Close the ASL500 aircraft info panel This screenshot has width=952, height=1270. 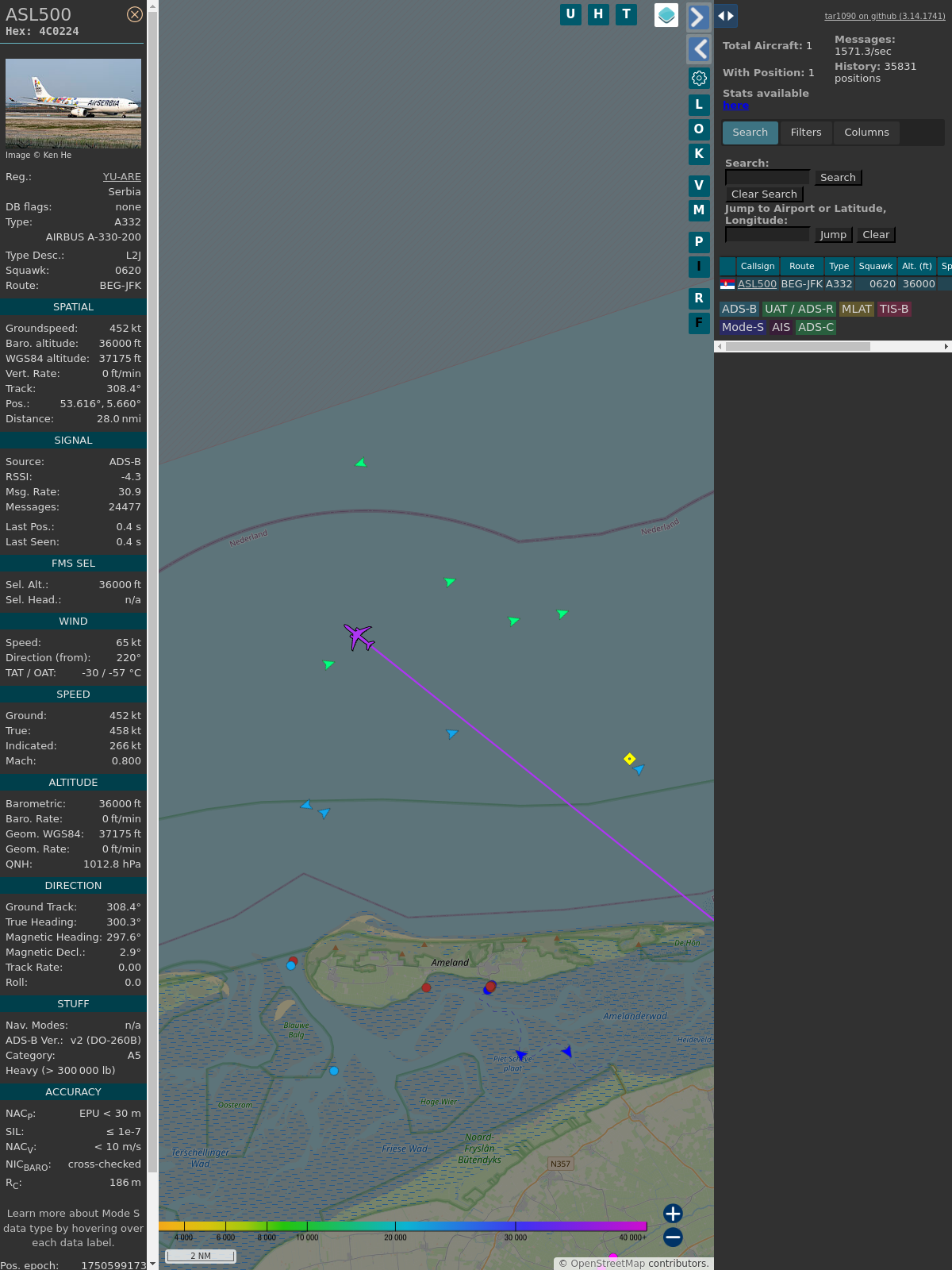click(135, 14)
